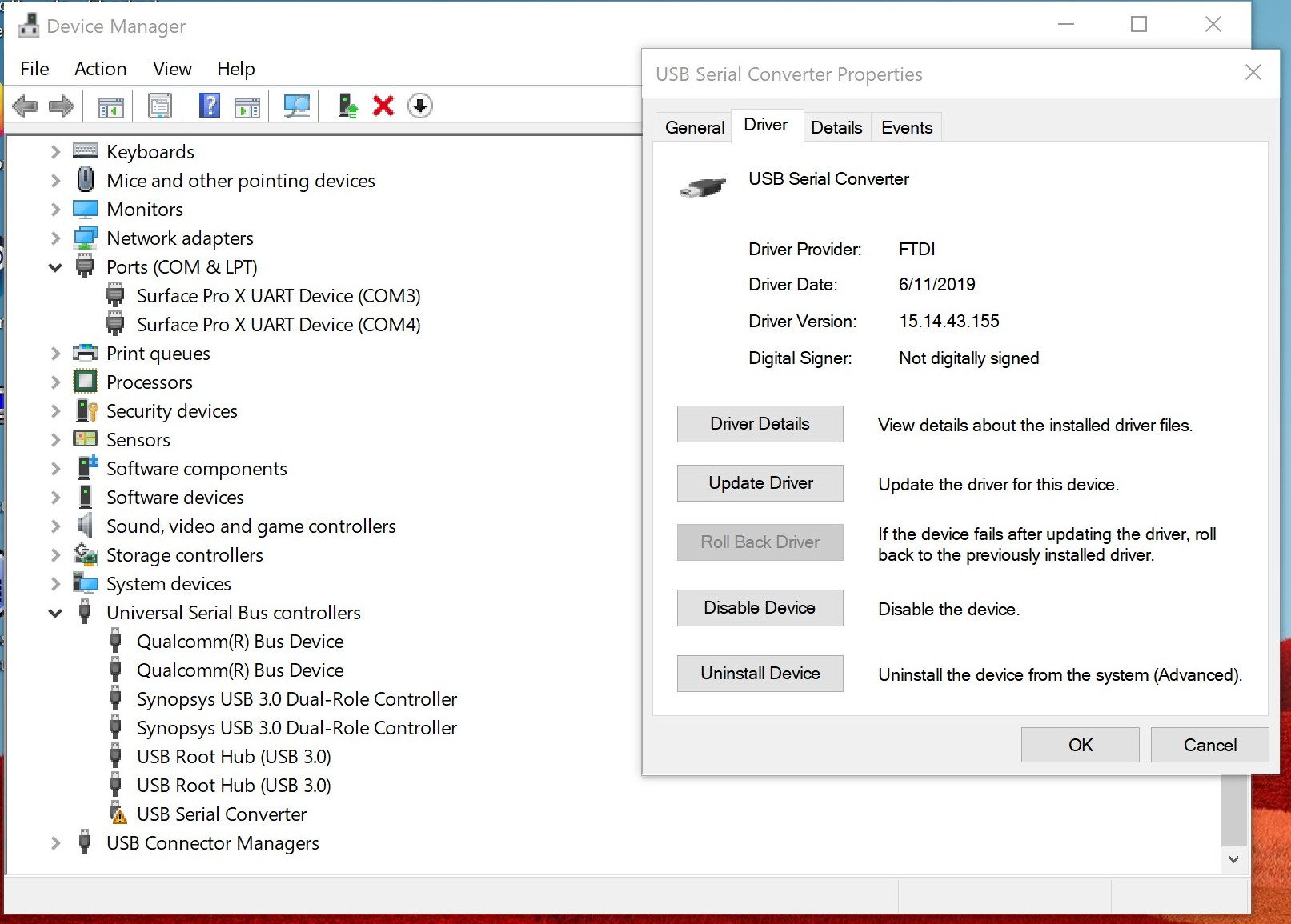
Task: Click the vertical scrollbar down arrow
Action: pos(1233,859)
